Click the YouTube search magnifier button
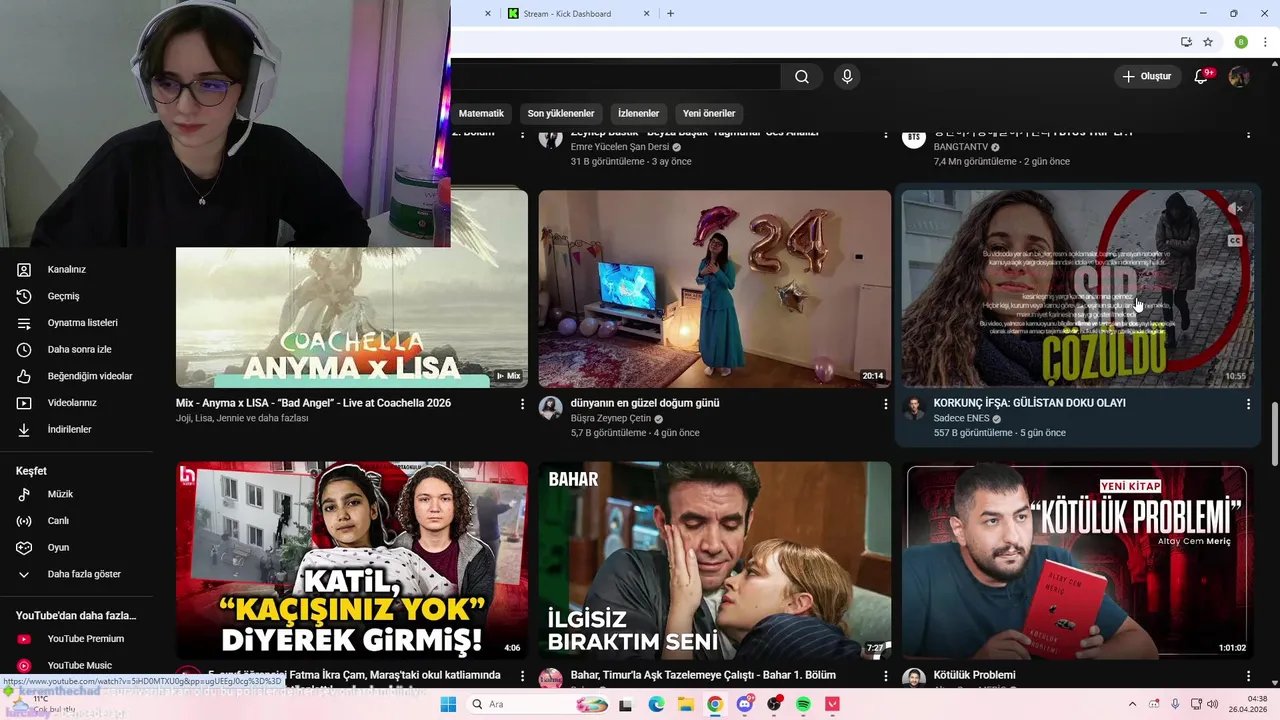1280x720 pixels. pos(802,77)
